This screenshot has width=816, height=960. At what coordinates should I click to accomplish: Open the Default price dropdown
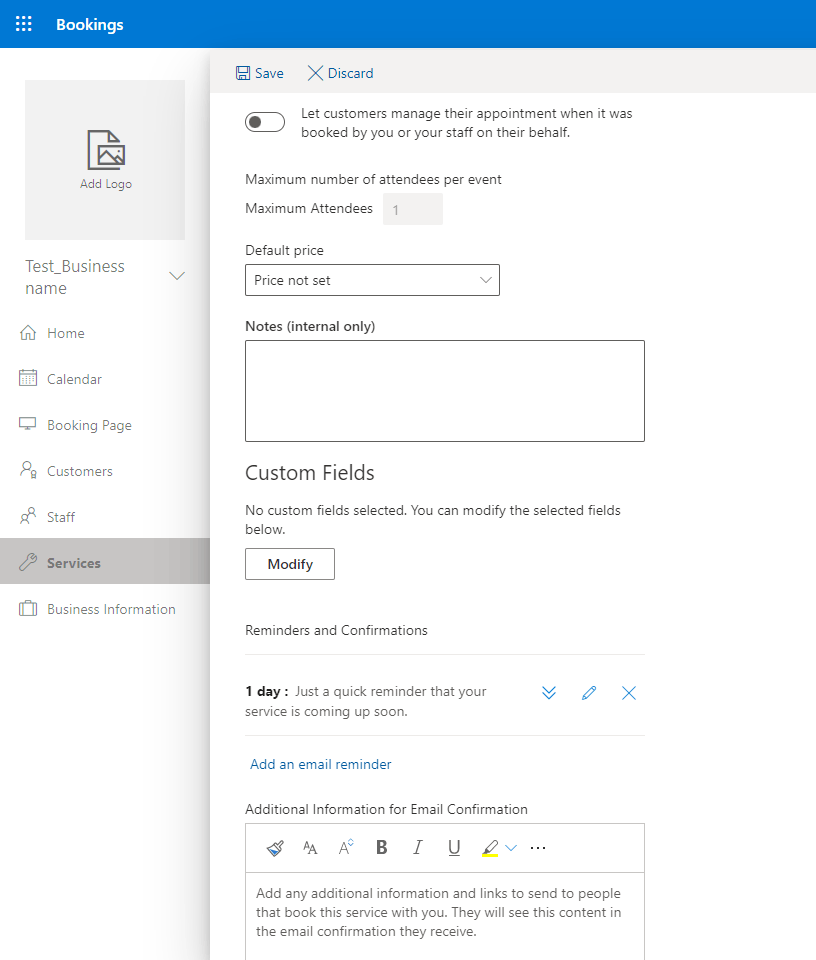point(372,280)
